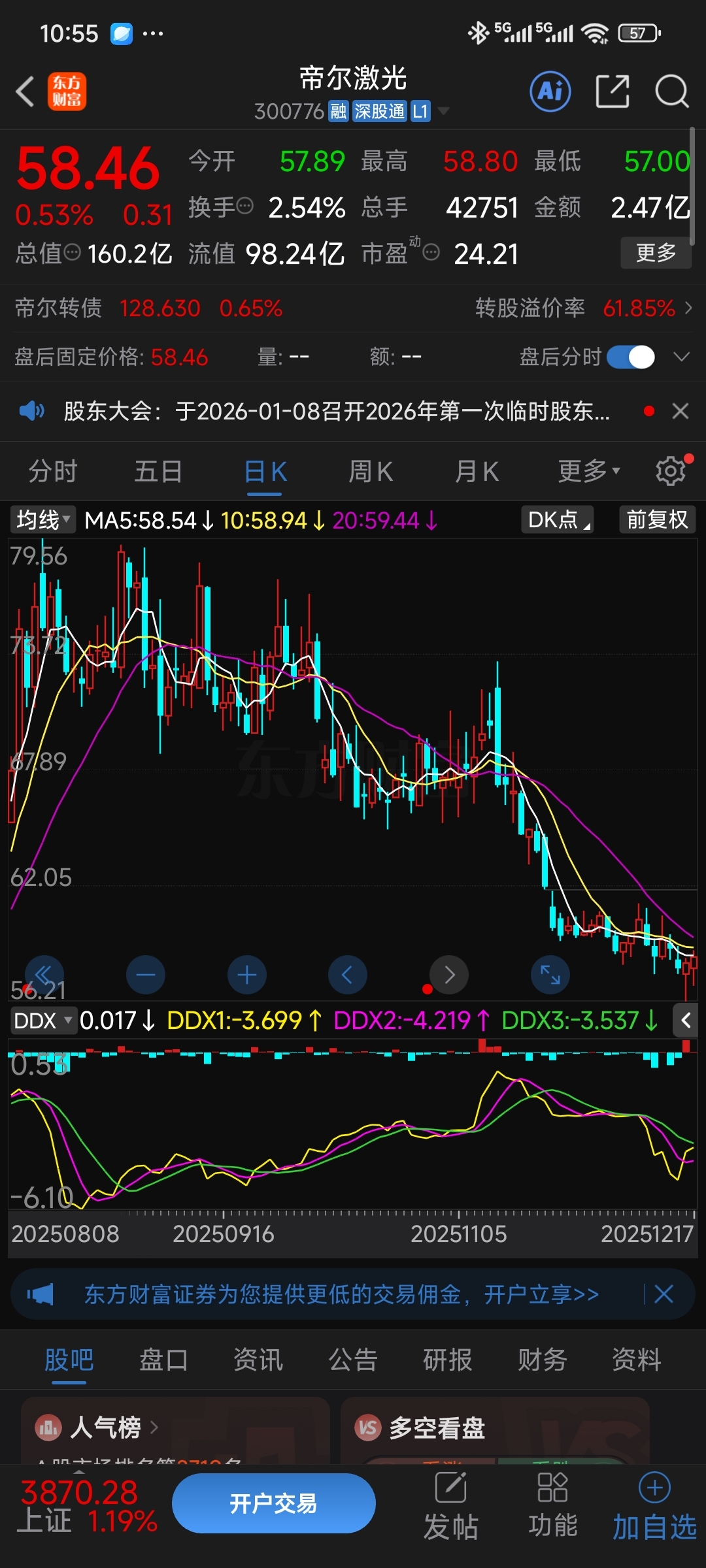Add stock via 加自选 icon
Image resolution: width=706 pixels, height=1568 pixels.
click(x=654, y=1488)
